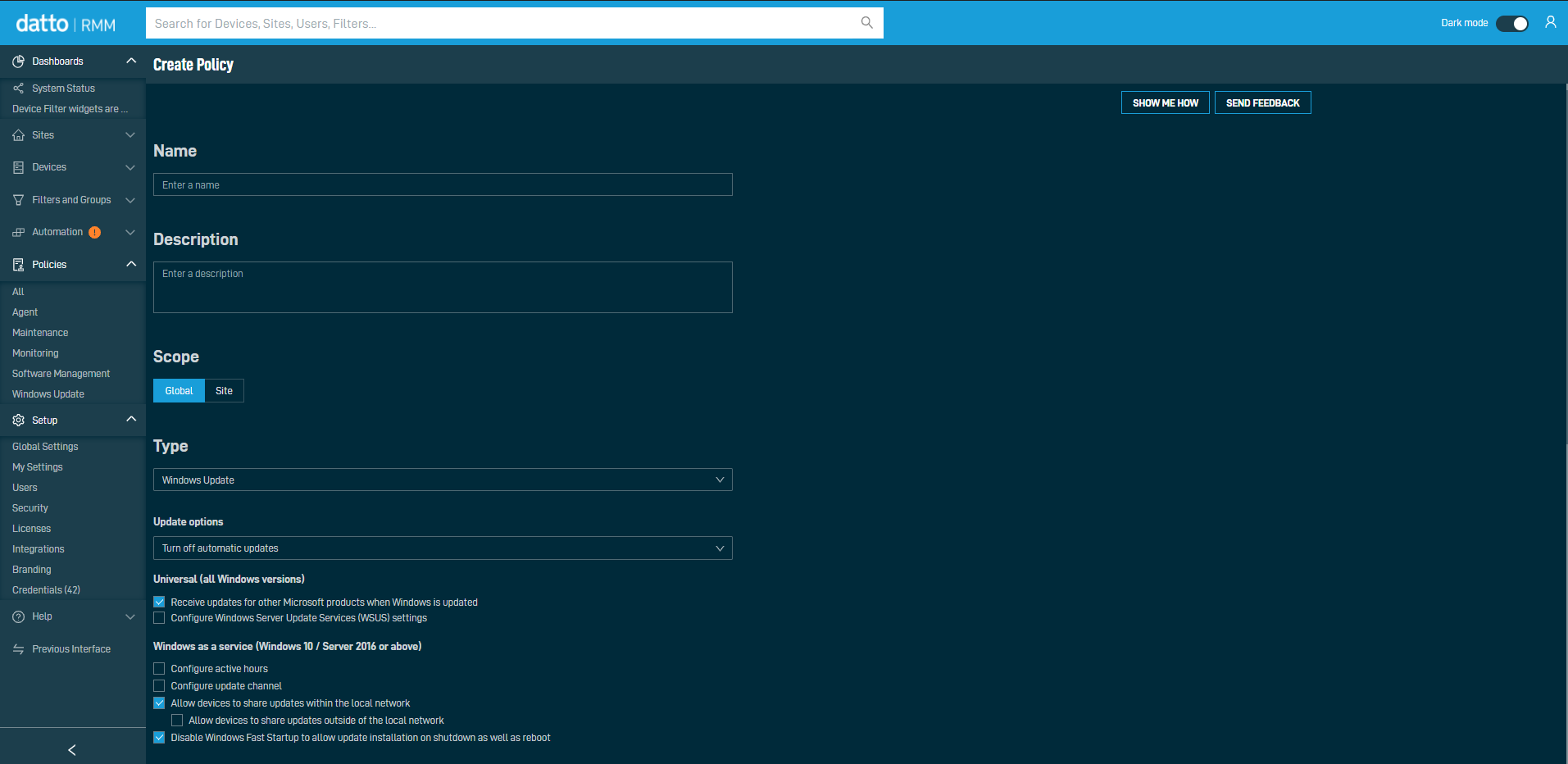Uncheck Receive updates for other Microsoft products

(159, 602)
